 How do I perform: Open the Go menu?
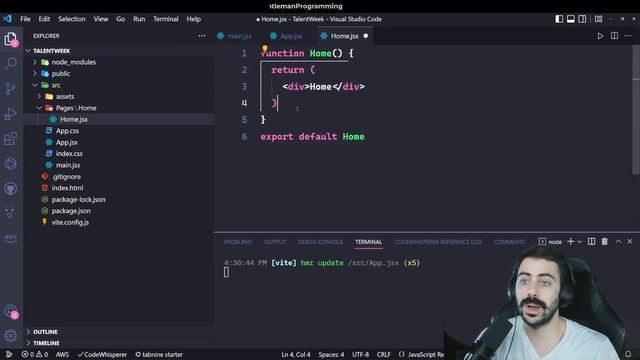point(120,19)
